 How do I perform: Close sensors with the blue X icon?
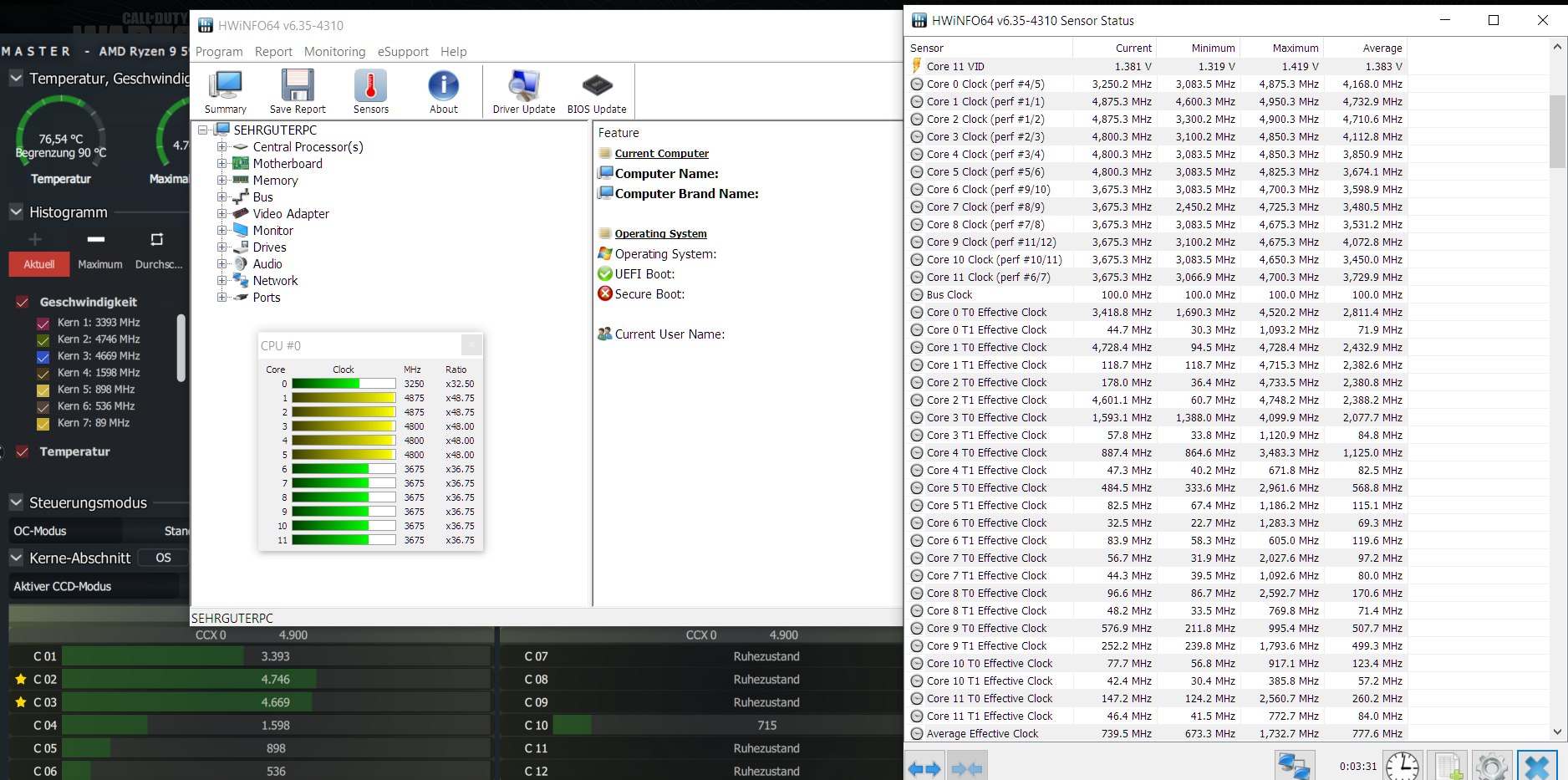(1537, 767)
